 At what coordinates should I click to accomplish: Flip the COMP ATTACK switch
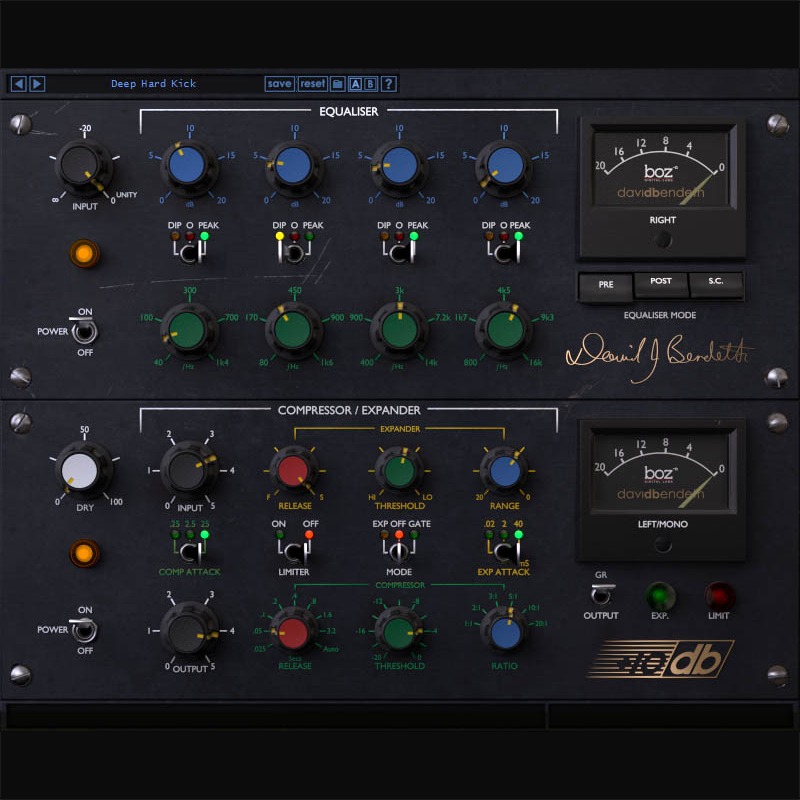click(x=190, y=551)
